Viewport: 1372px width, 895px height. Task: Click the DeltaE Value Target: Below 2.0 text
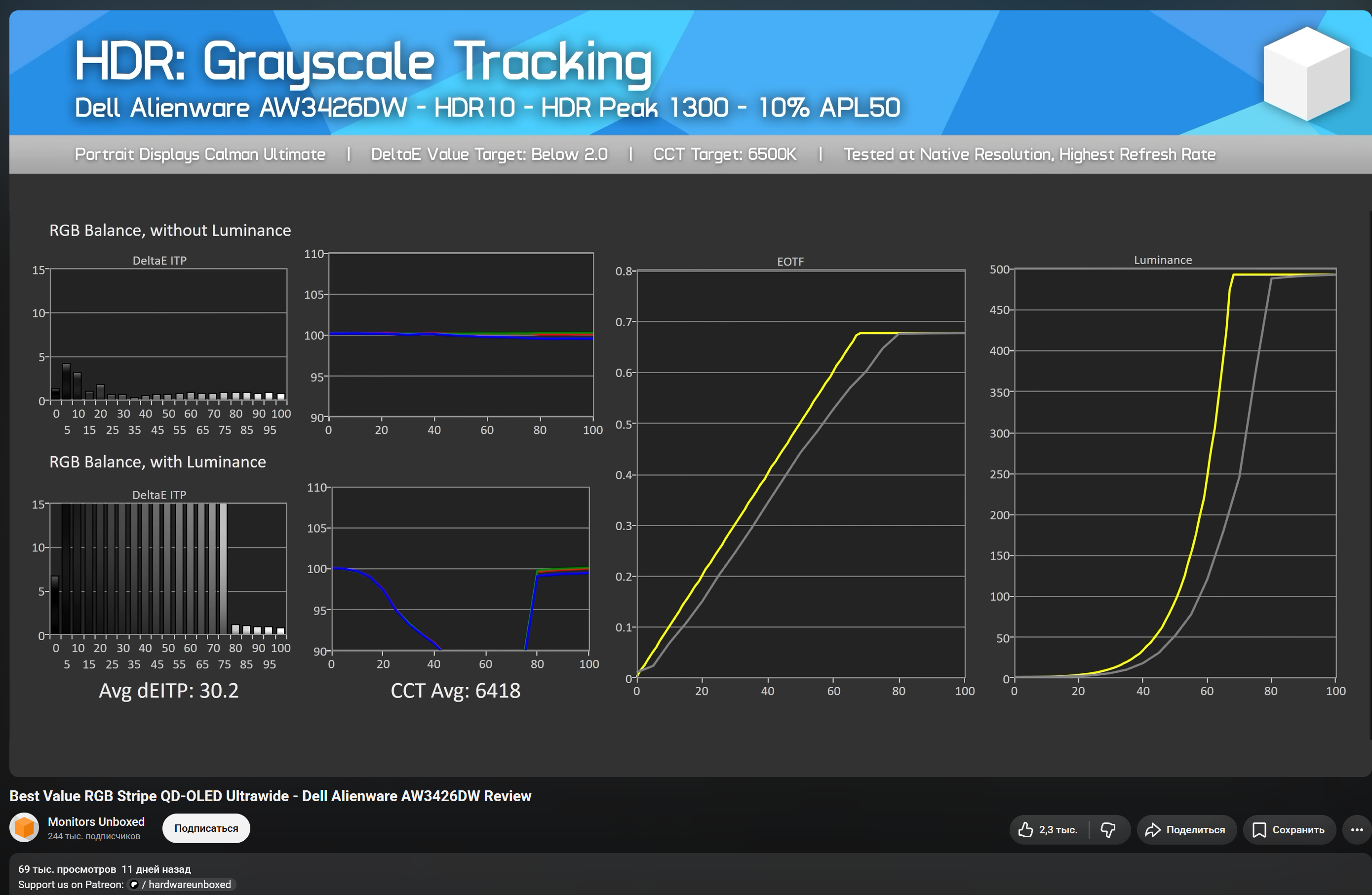[489, 155]
